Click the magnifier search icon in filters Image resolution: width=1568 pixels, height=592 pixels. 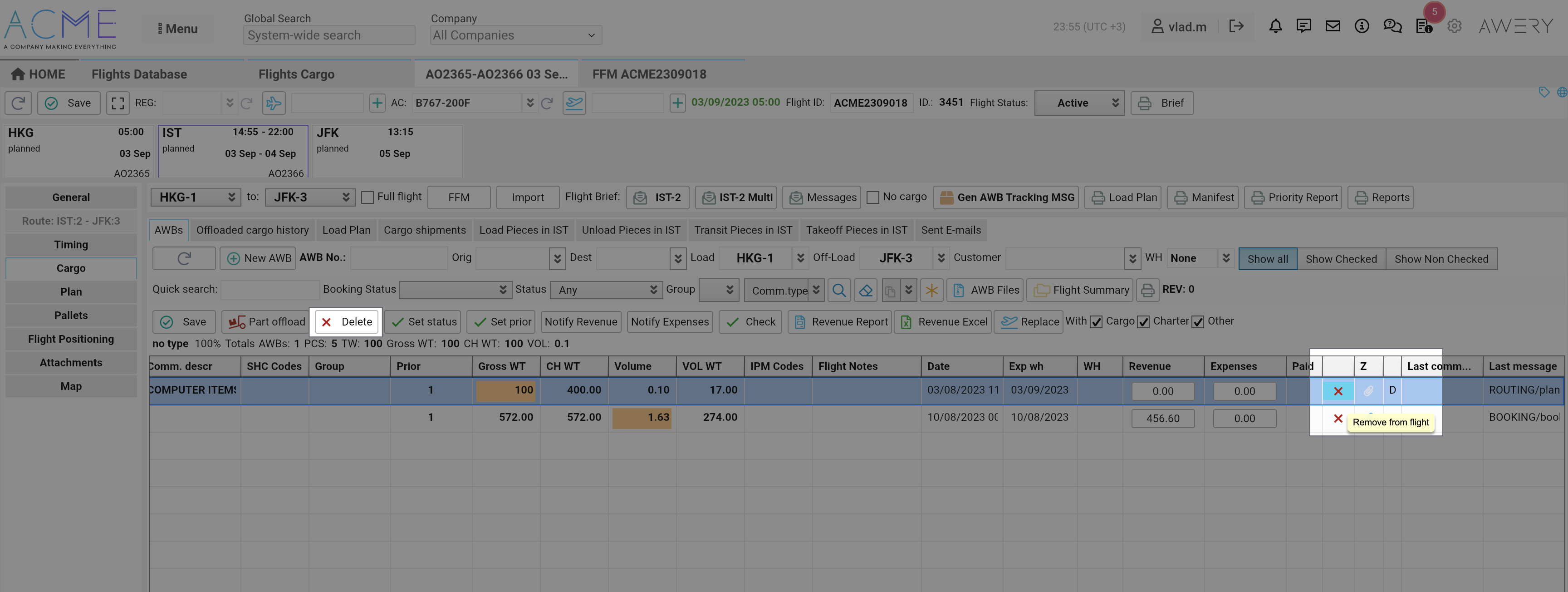click(839, 290)
